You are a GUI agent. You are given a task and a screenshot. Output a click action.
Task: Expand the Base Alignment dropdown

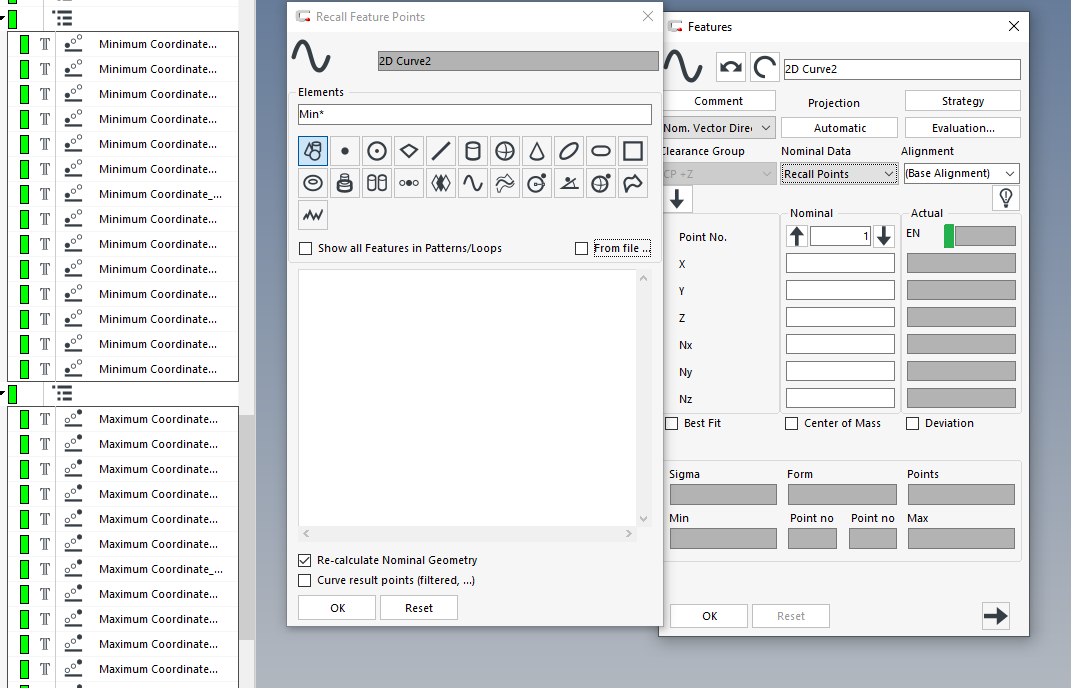click(960, 174)
